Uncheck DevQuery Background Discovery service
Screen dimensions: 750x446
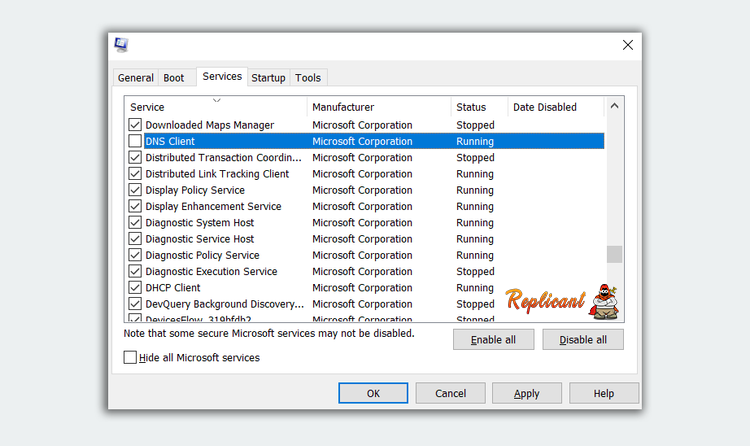(135, 304)
